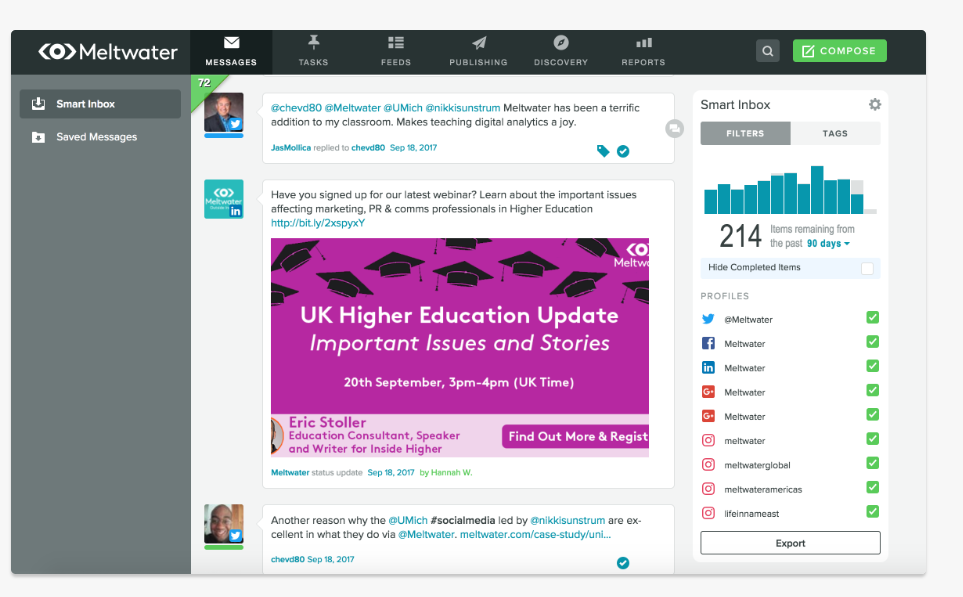Uncheck the meltwater Instagram profile
This screenshot has width=963, height=597.
point(872,439)
